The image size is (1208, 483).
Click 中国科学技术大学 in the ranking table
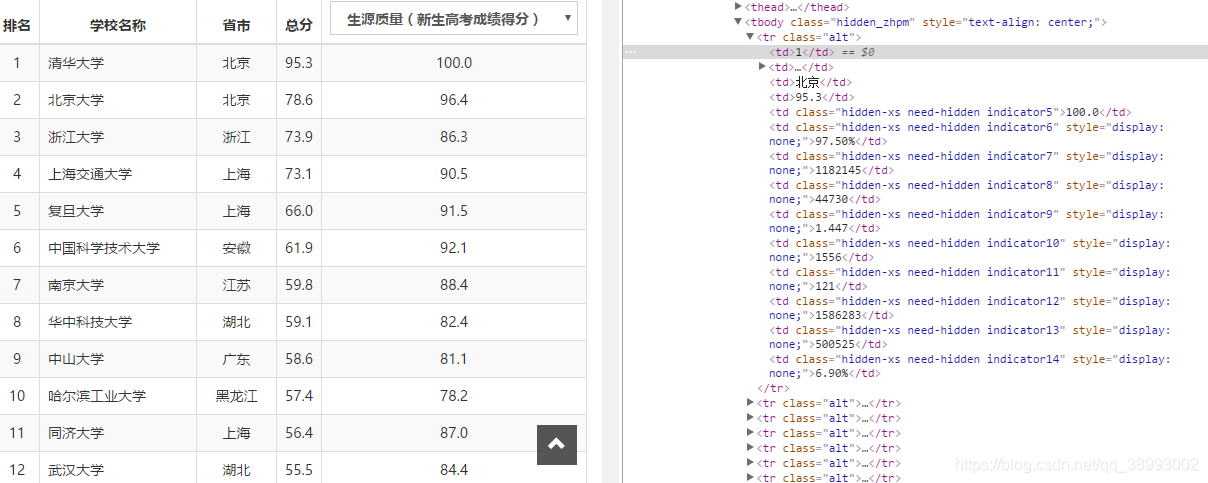click(104, 248)
